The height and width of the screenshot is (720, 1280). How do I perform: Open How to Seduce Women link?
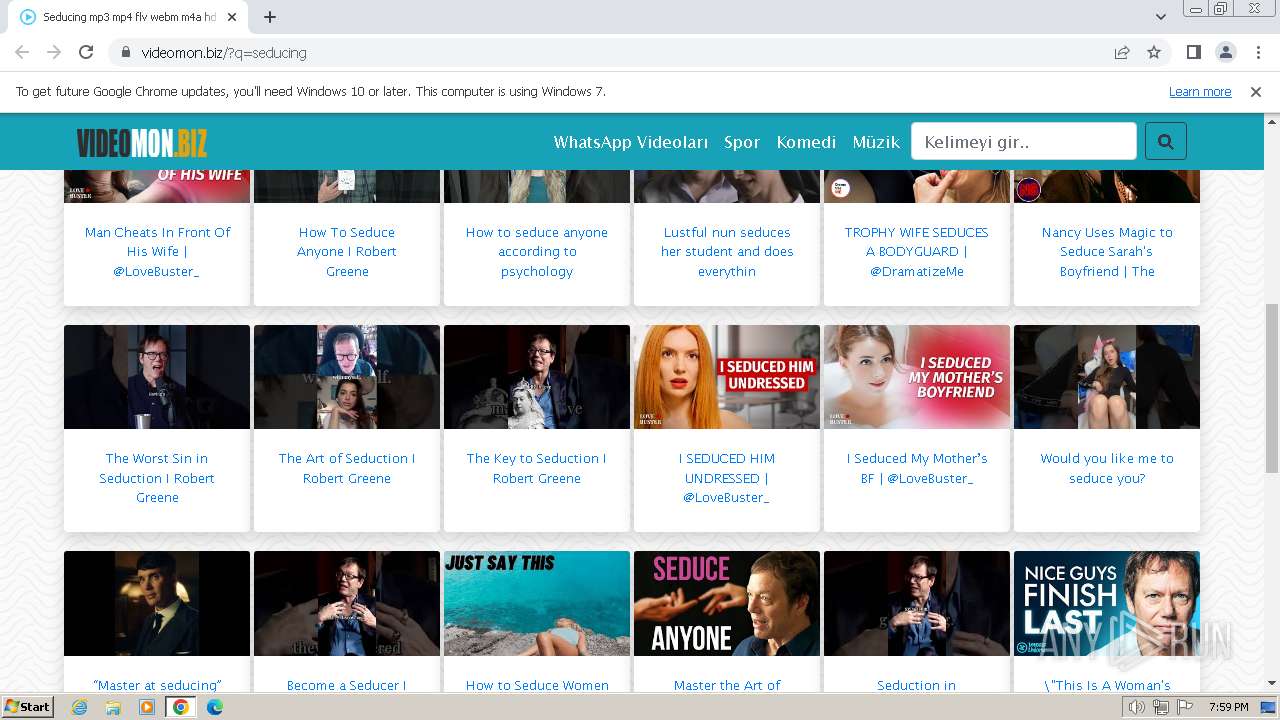[x=537, y=685]
